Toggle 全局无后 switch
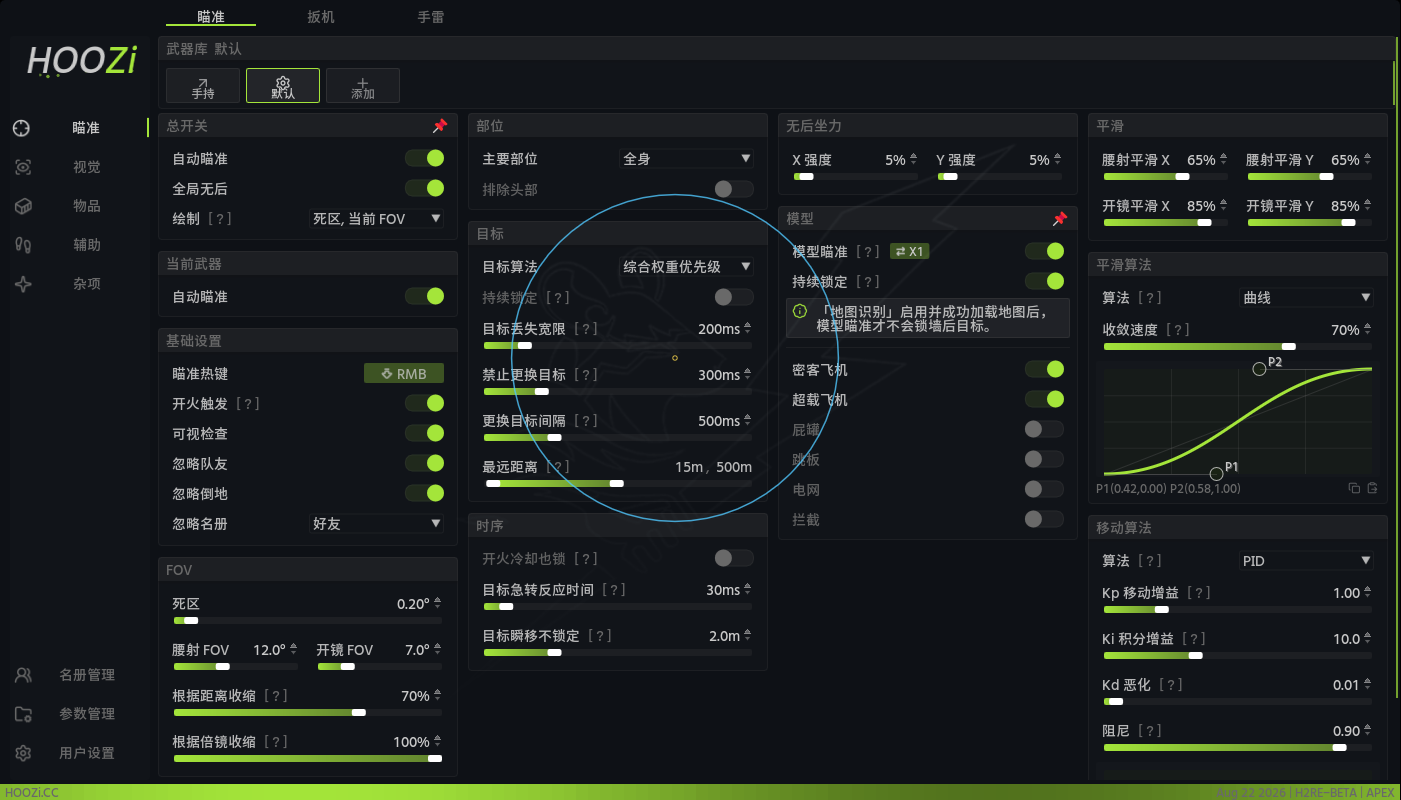 (x=425, y=188)
